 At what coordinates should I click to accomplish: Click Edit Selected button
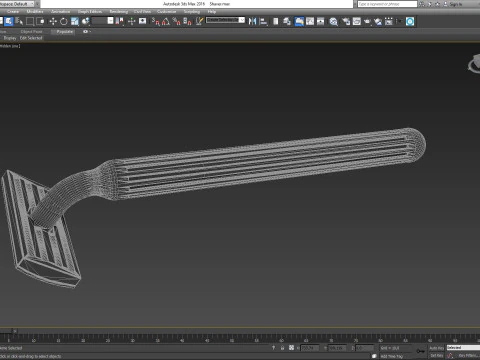click(31, 38)
